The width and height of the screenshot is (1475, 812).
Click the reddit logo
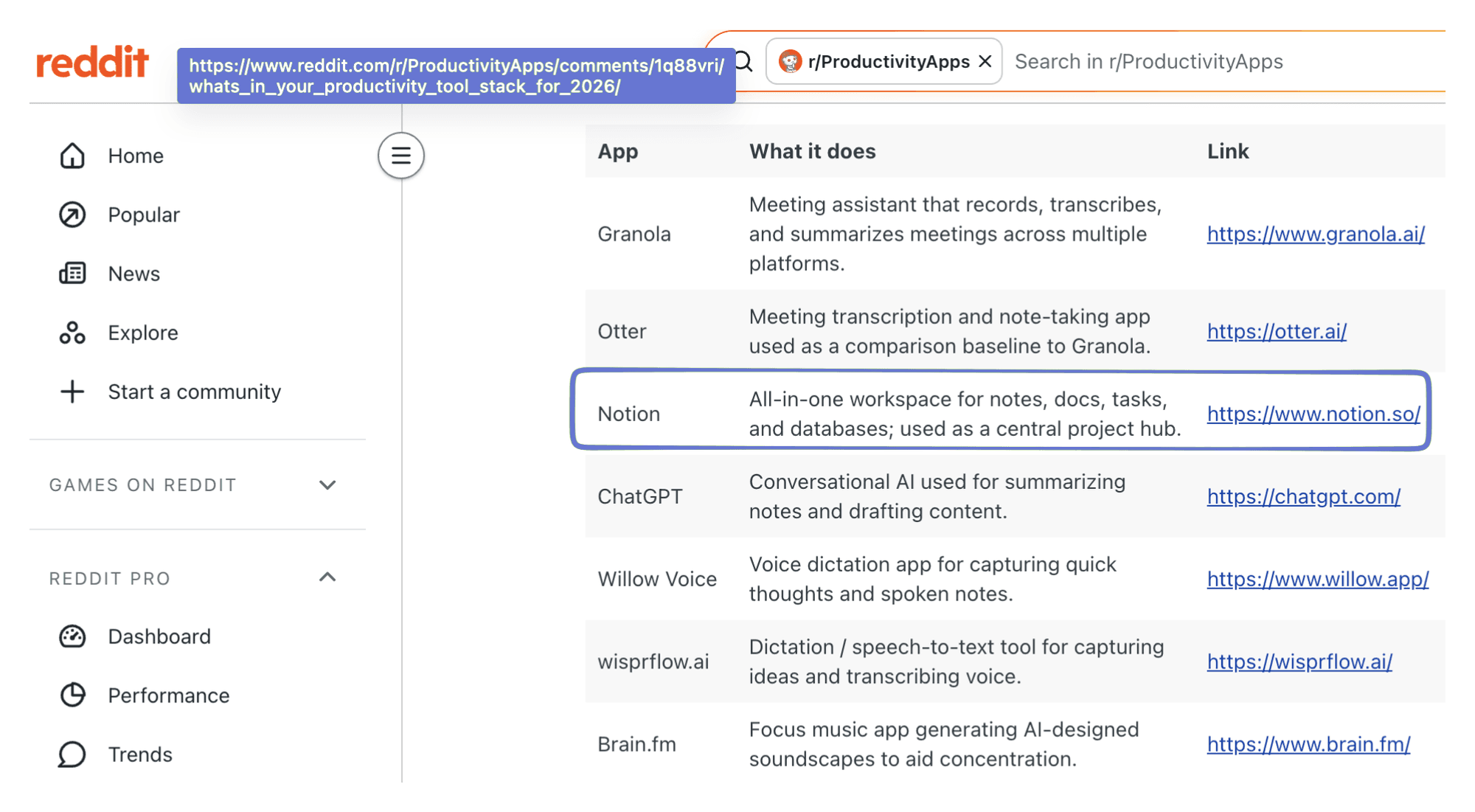[92, 62]
